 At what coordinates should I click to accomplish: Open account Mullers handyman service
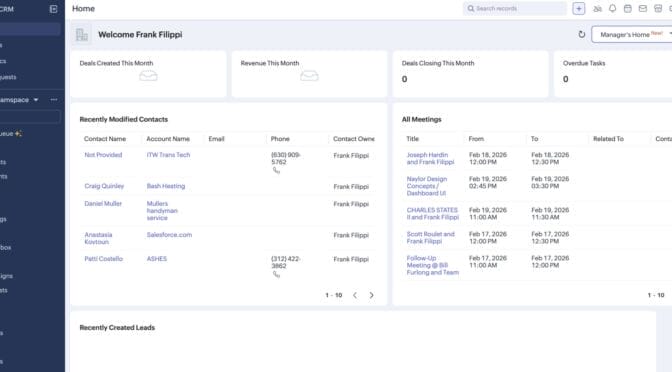(162, 210)
